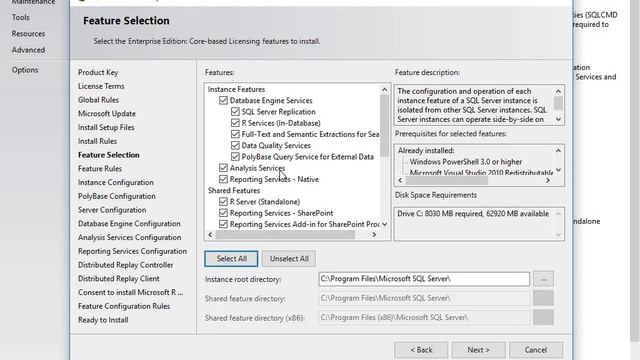
Task: Select Product Key step
Action: click(98, 73)
